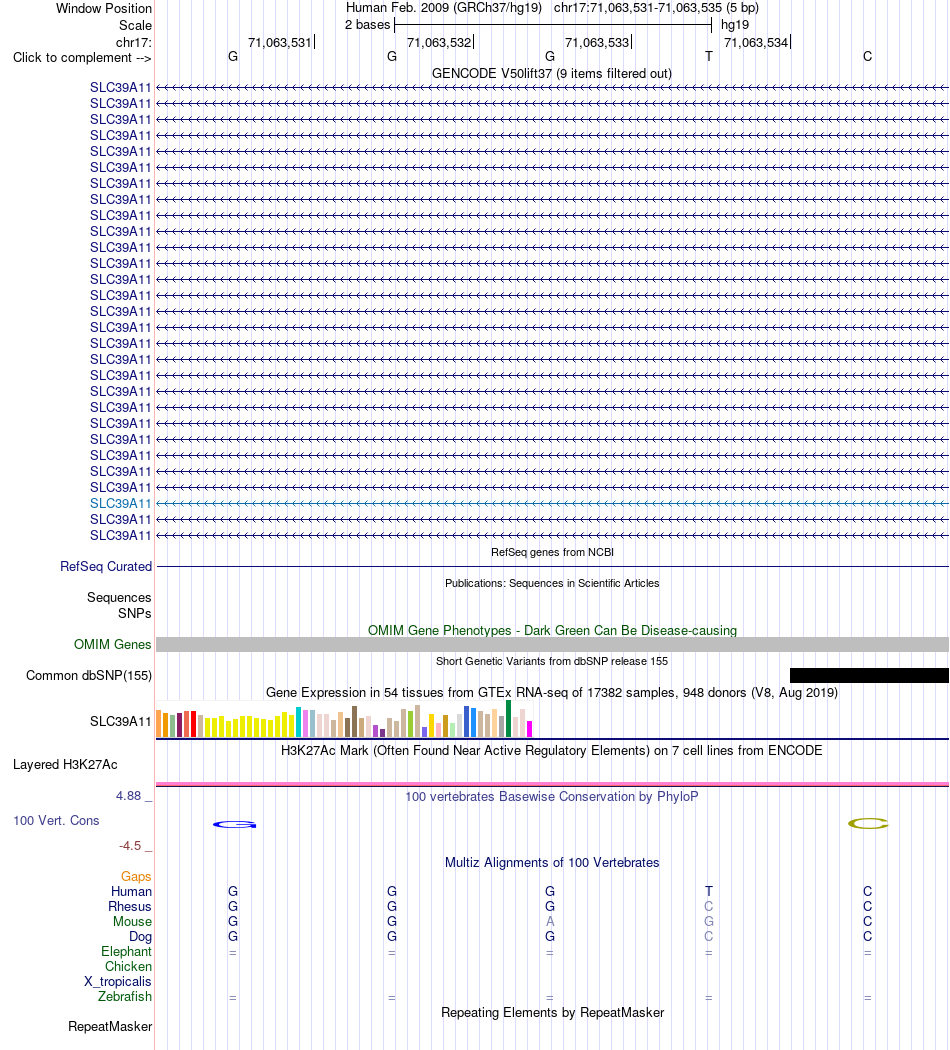Click the '2 bases' scale bar

click(553, 25)
